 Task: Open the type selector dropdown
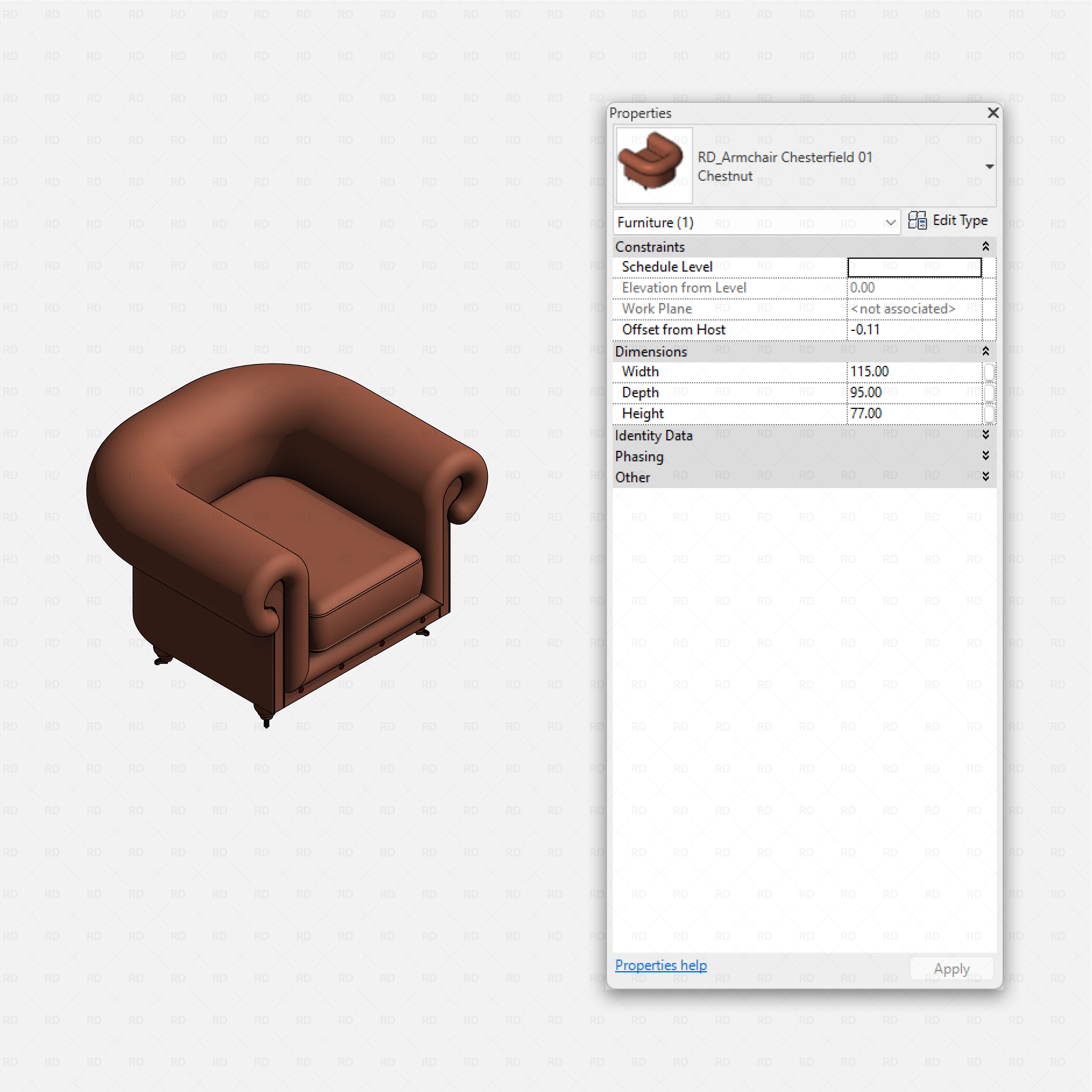point(990,166)
